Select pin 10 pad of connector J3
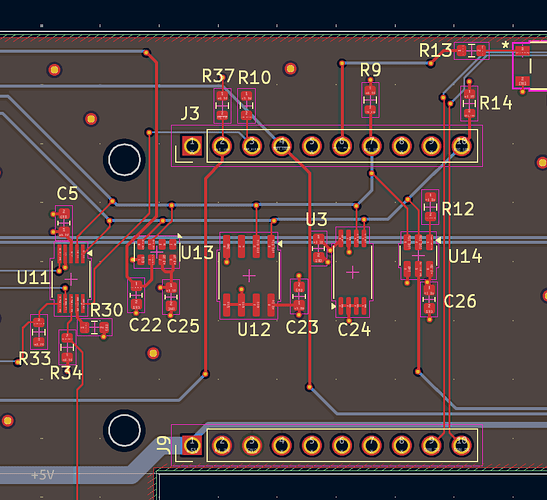Viewport: 547px width, 500px height. (x=462, y=146)
